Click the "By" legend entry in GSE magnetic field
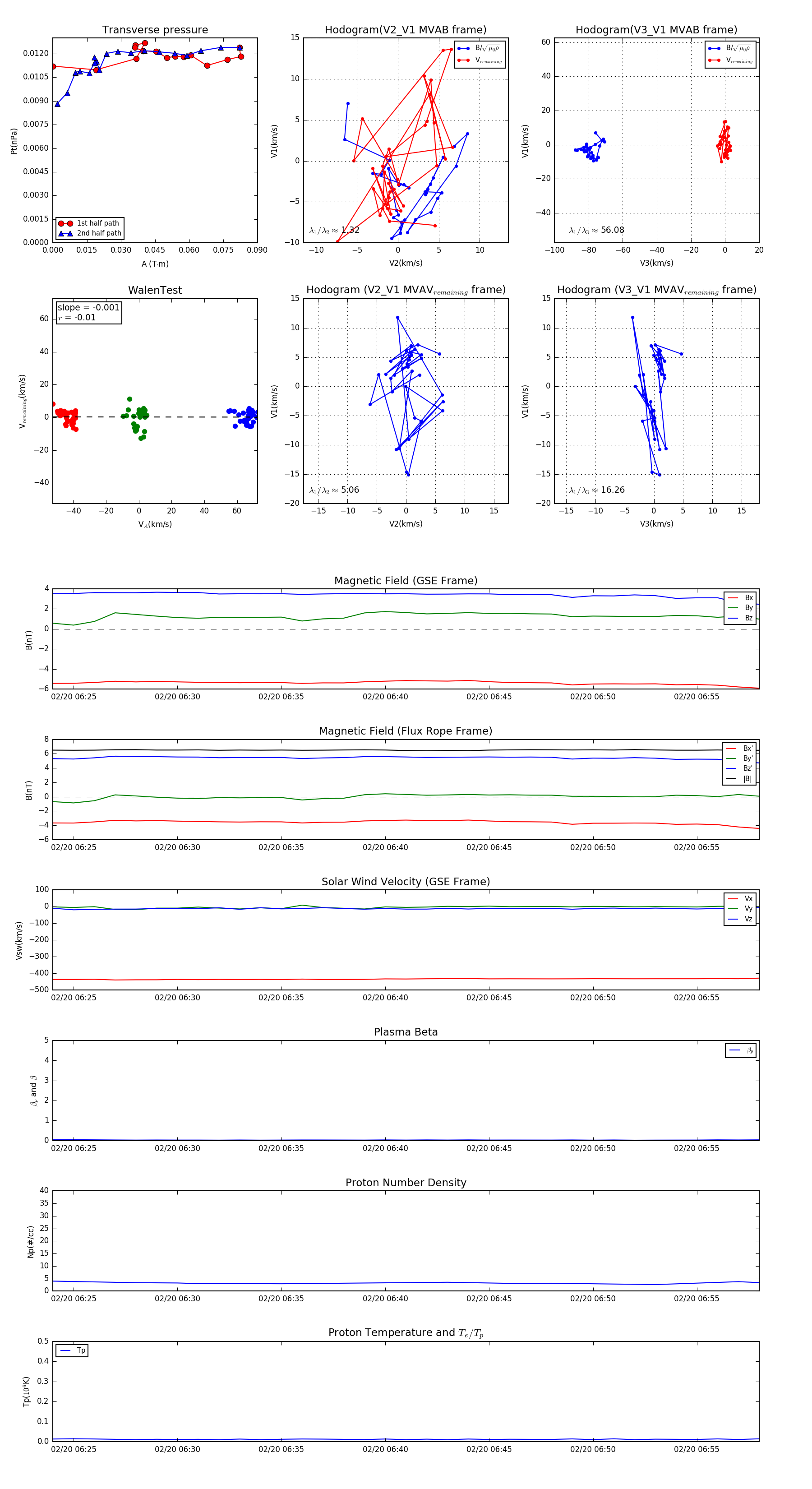The width and height of the screenshot is (812, 1489). point(740,608)
